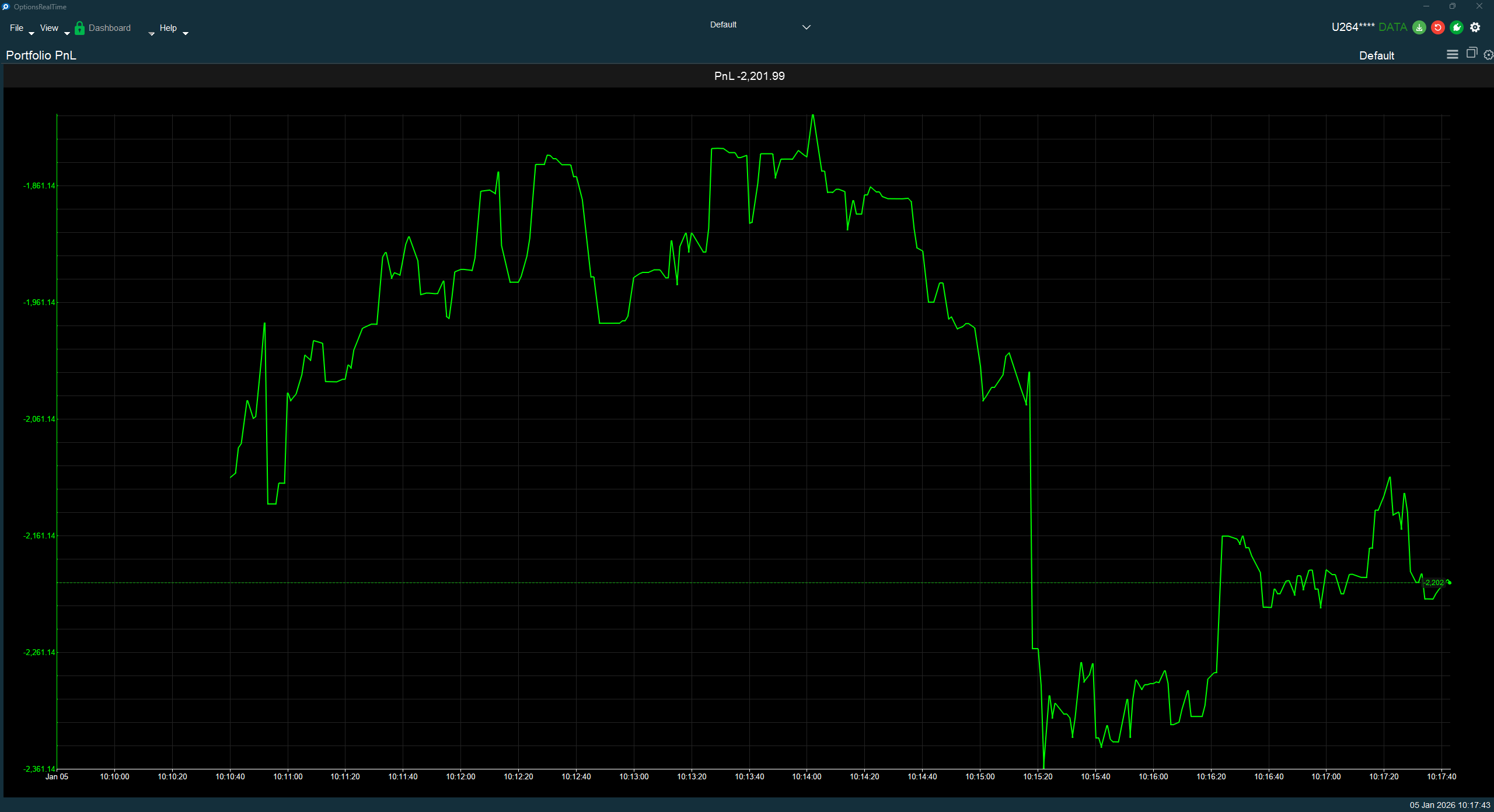Click the OptionsRealTime logo in title bar
Image resolution: width=1494 pixels, height=812 pixels.
[x=6, y=6]
